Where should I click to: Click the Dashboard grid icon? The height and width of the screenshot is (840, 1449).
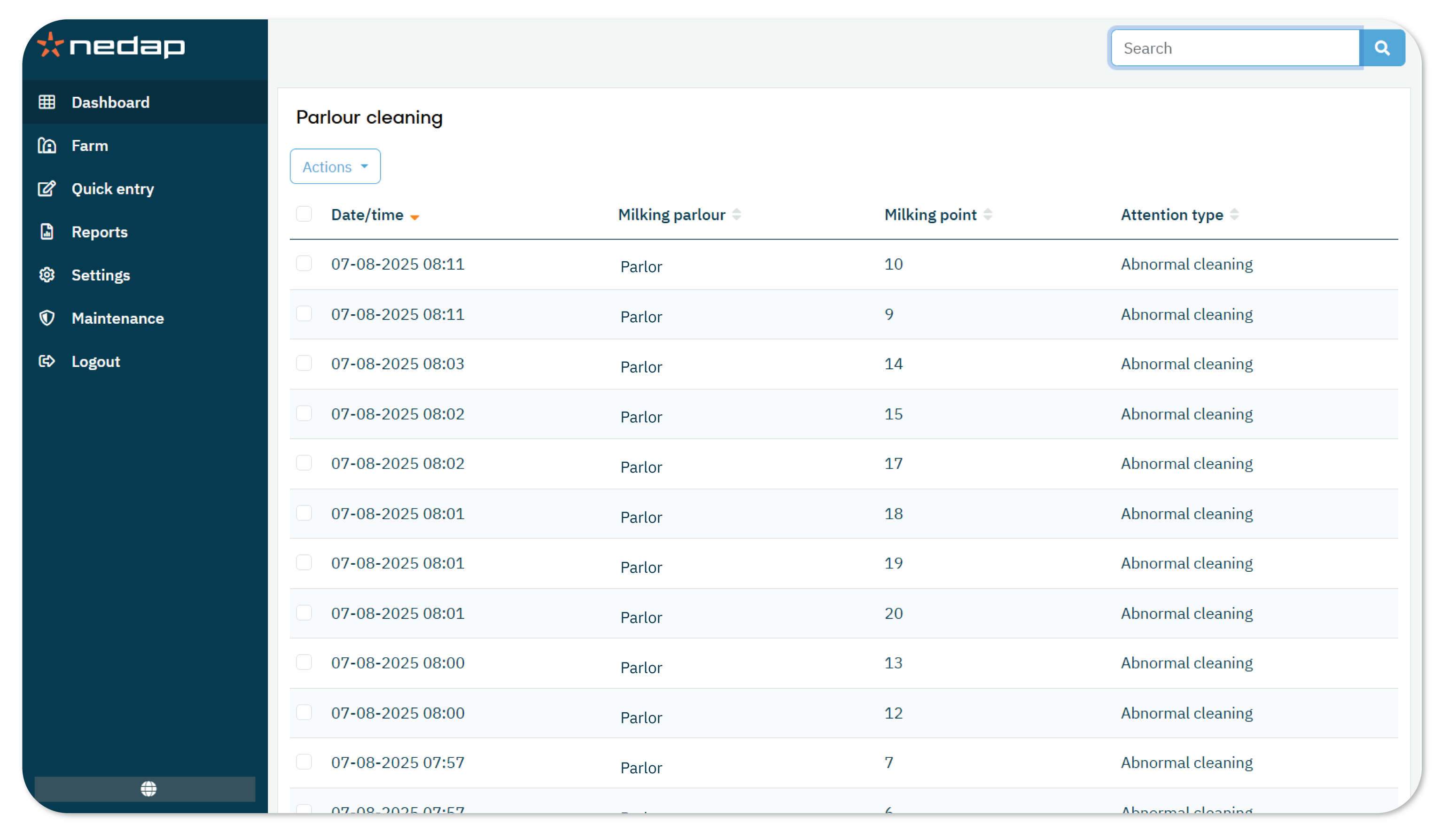pos(47,102)
